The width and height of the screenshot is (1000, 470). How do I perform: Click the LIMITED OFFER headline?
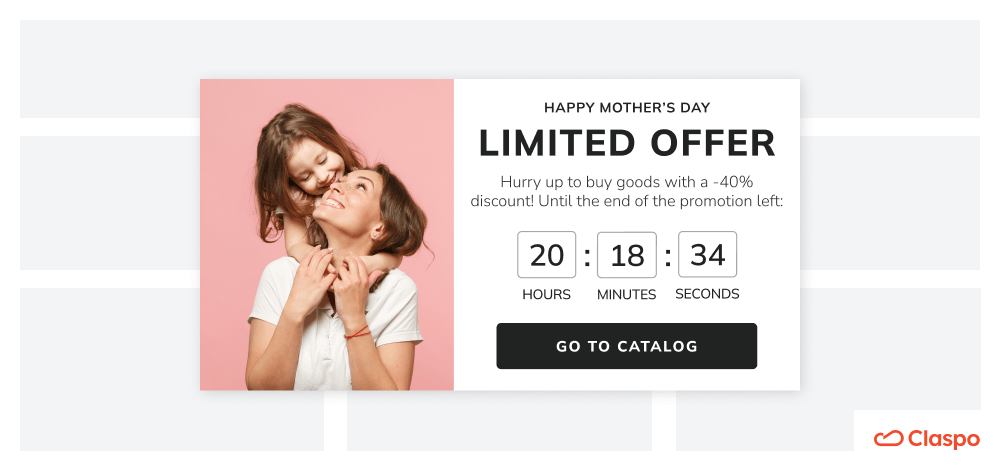(627, 143)
